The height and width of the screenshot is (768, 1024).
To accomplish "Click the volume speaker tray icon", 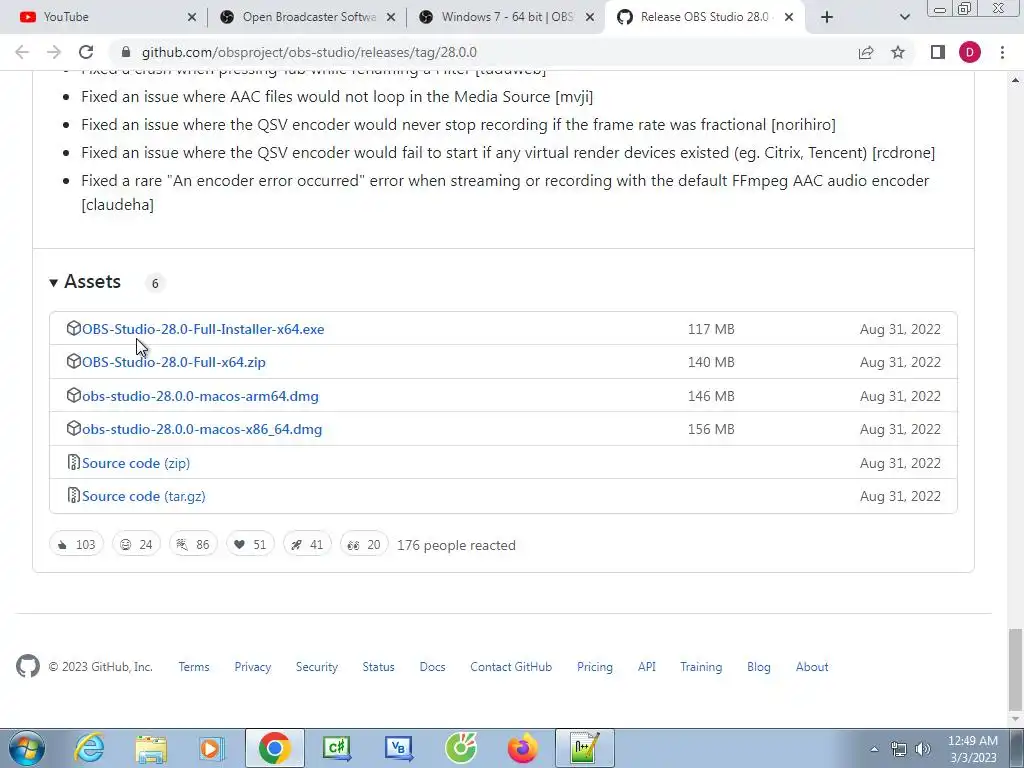I will [923, 749].
